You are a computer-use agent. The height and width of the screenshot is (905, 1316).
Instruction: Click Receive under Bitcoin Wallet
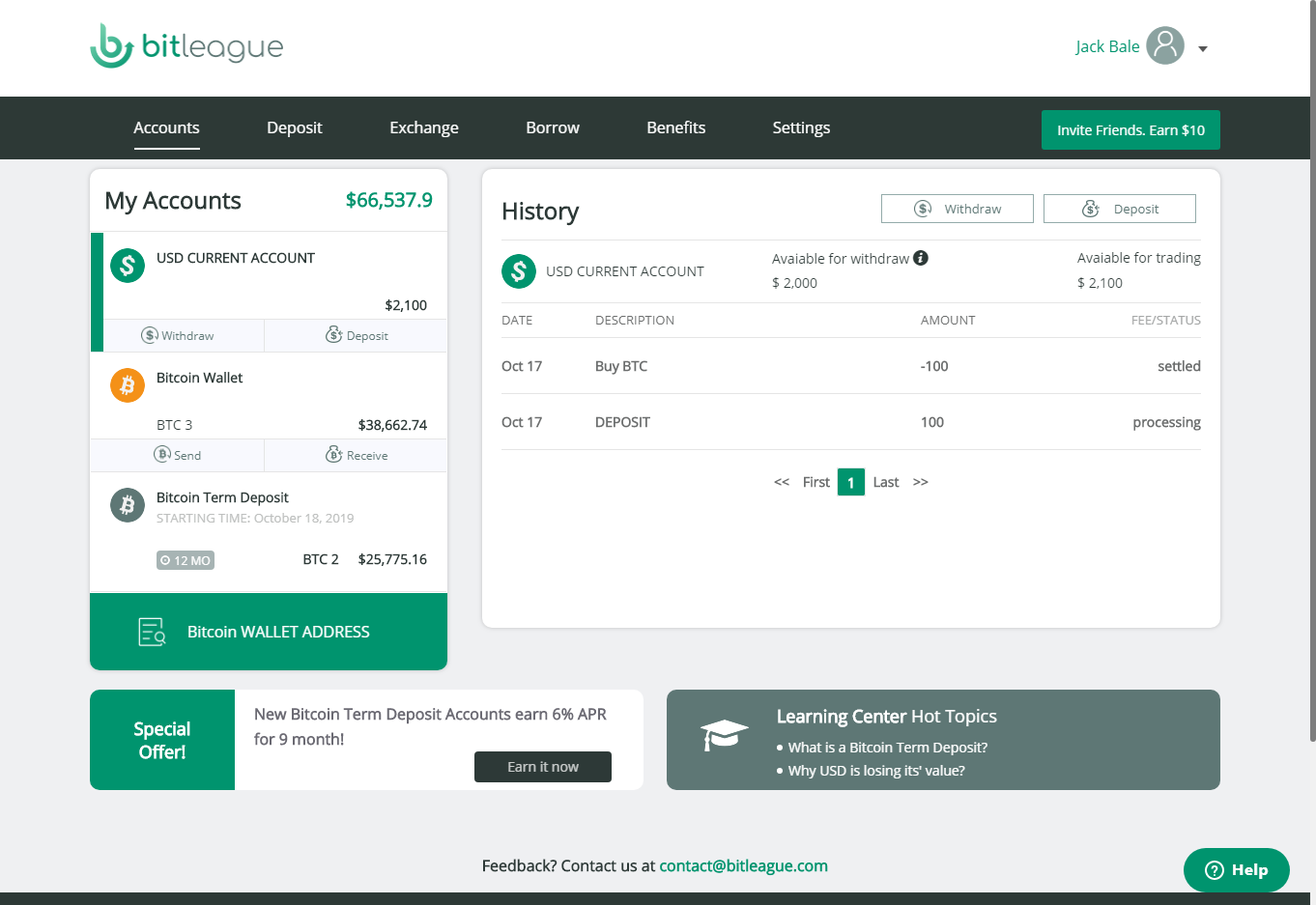click(x=357, y=455)
